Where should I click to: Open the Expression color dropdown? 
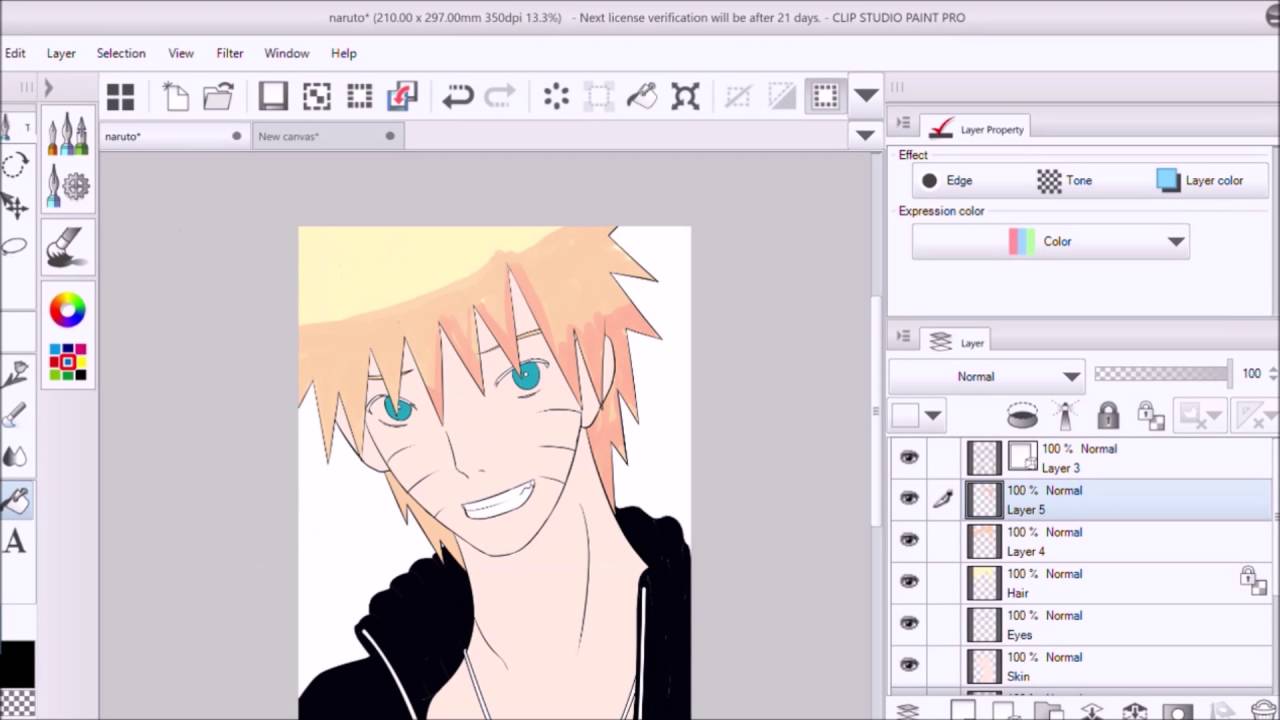(1051, 241)
